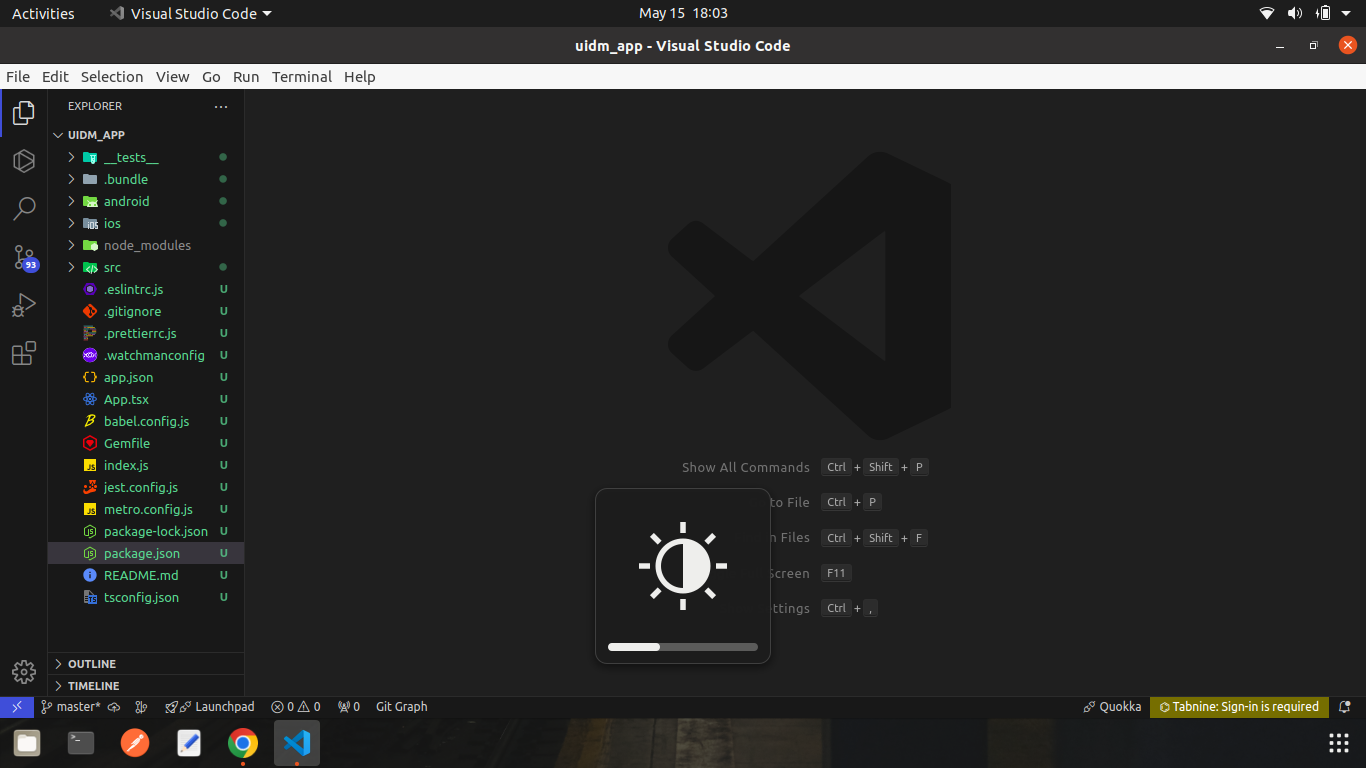Open the Run and Debug view
The width and height of the screenshot is (1366, 768).
[x=24, y=305]
